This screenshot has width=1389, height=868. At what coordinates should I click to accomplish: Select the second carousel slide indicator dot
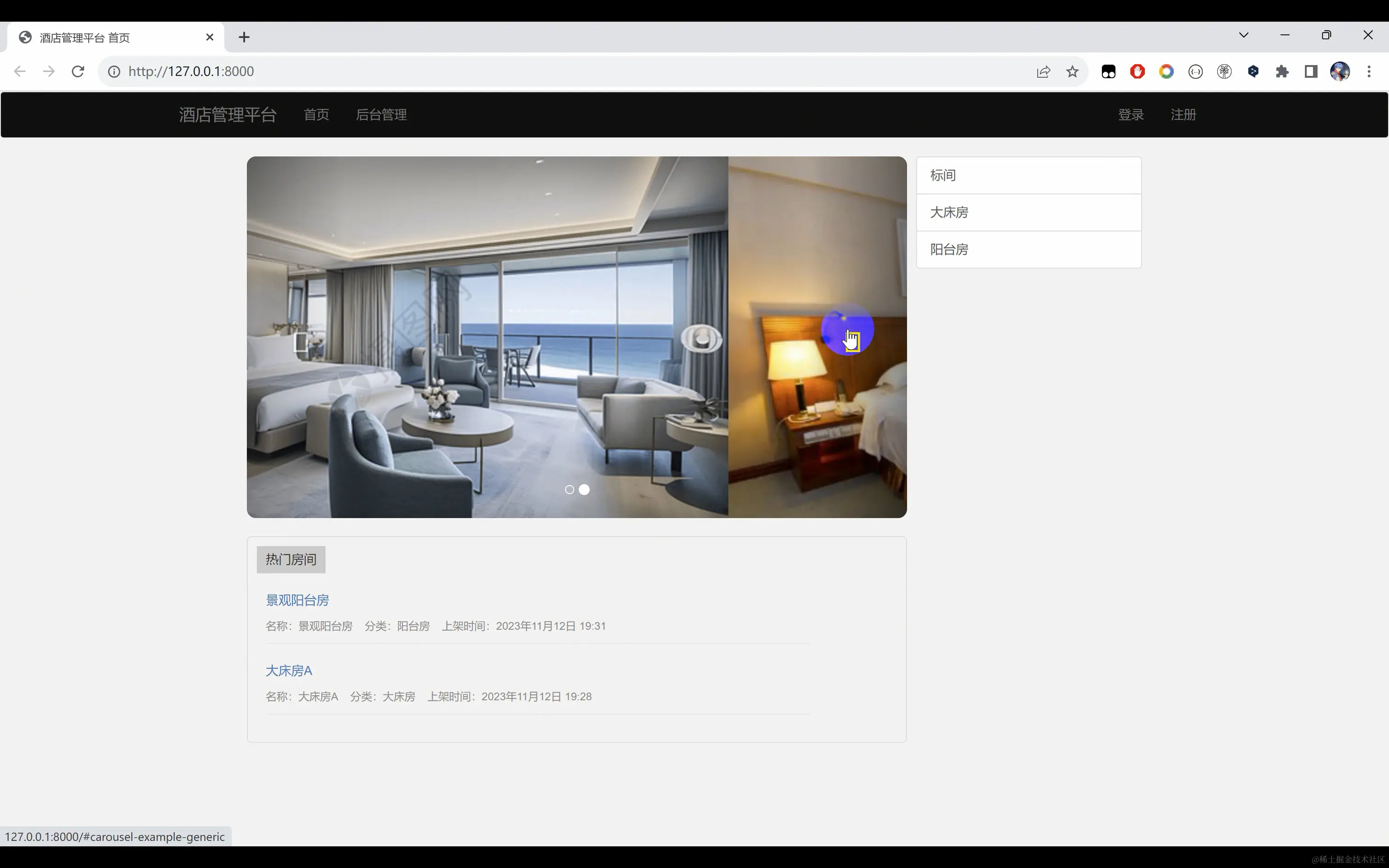tap(584, 490)
